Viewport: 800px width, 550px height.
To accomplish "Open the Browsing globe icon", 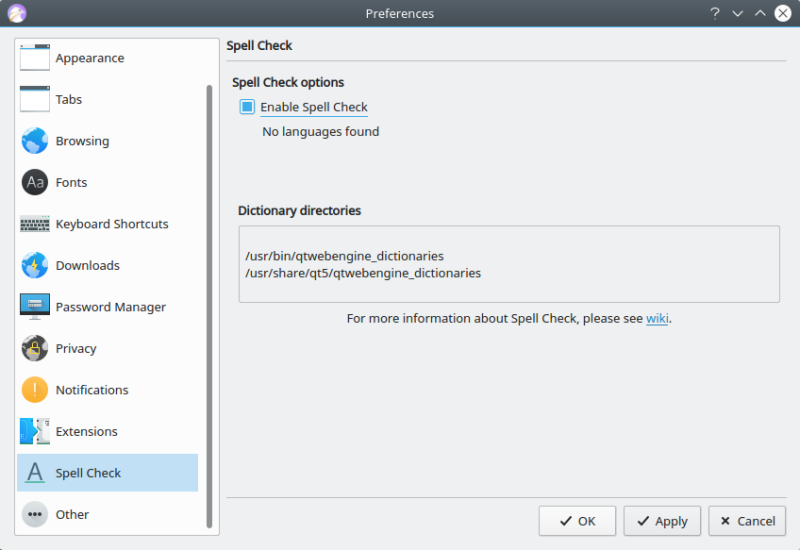I will coord(35,141).
